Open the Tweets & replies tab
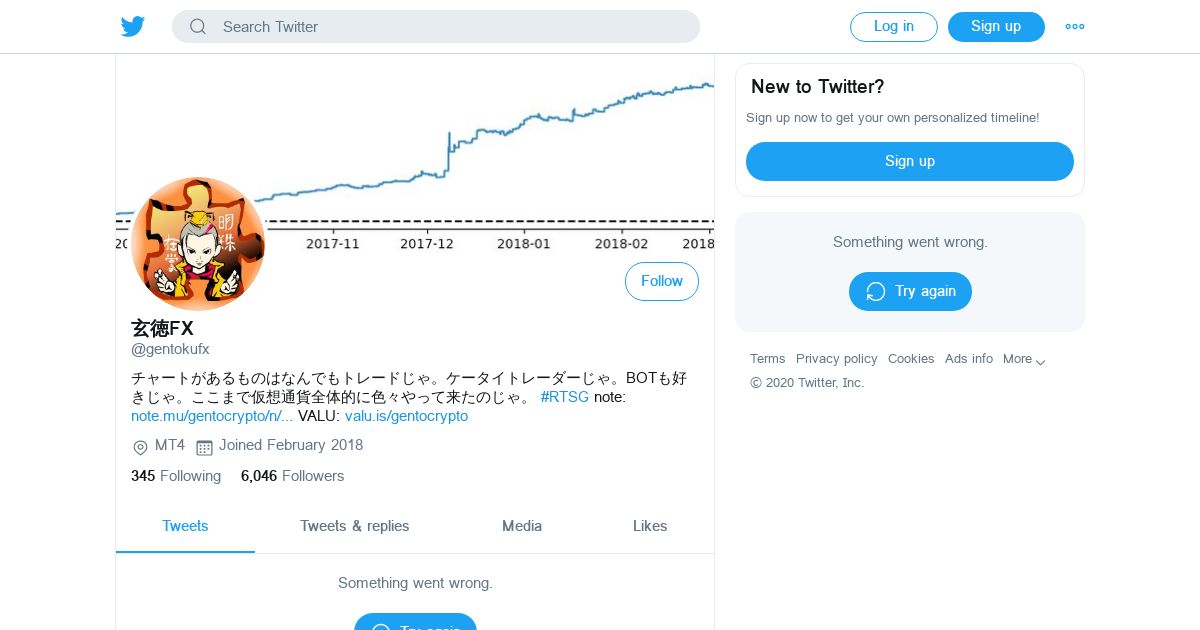The image size is (1200, 630). (x=355, y=526)
